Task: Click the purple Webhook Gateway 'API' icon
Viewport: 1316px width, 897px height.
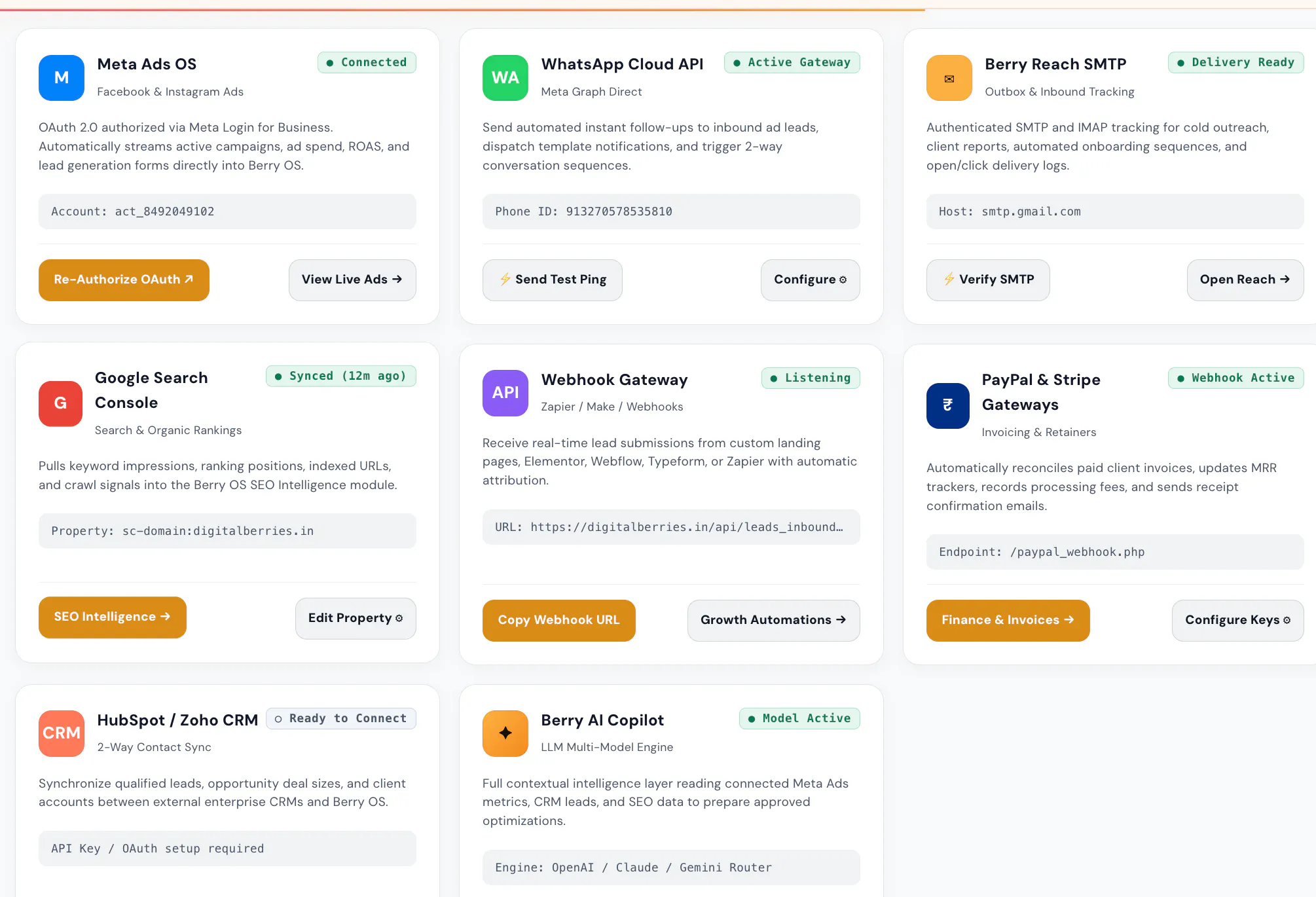Action: (x=505, y=393)
